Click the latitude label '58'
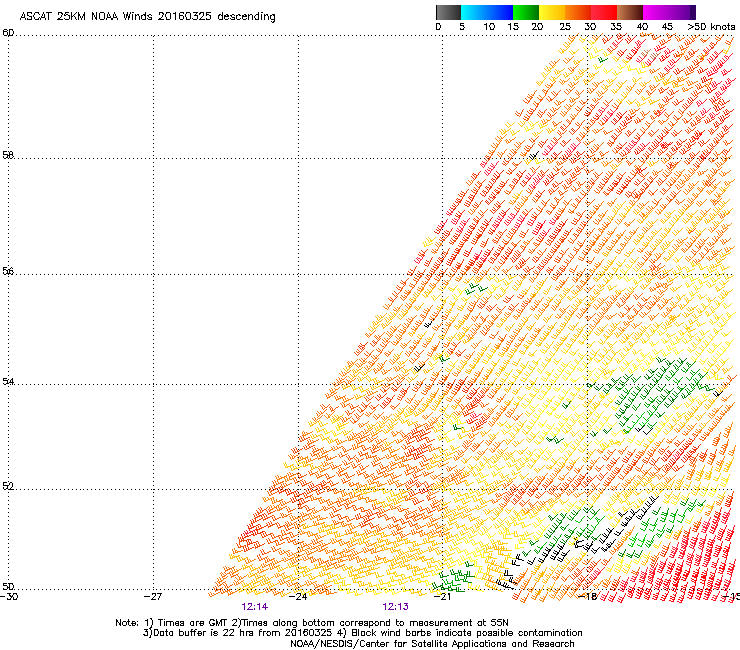Screen dimensions: 740x650 pyautogui.click(x=8, y=155)
